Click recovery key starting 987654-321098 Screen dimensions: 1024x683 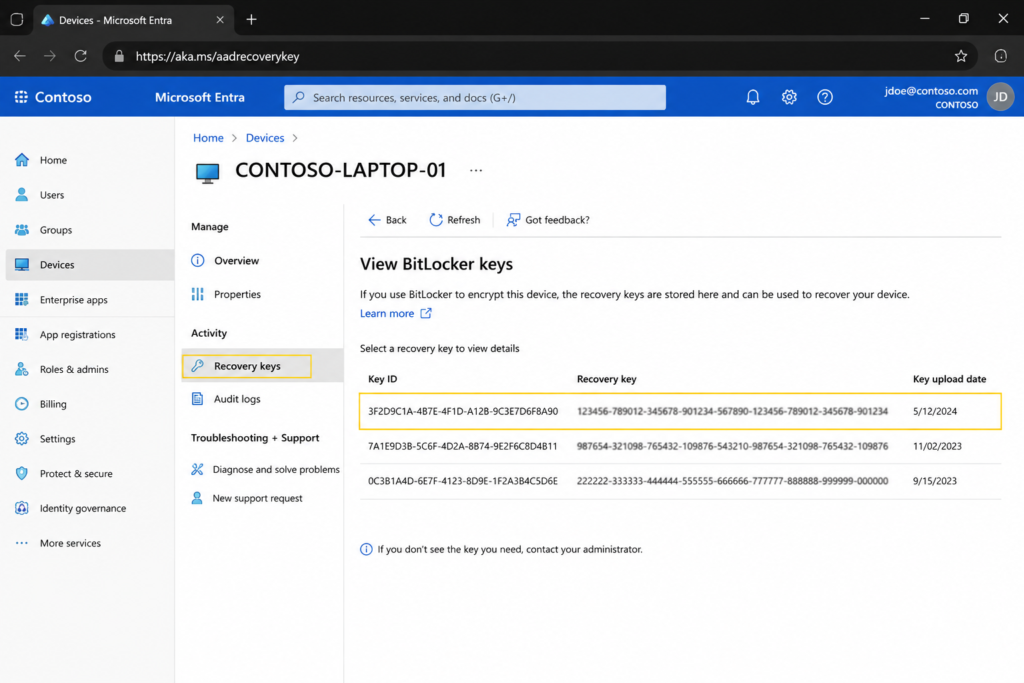[732, 446]
